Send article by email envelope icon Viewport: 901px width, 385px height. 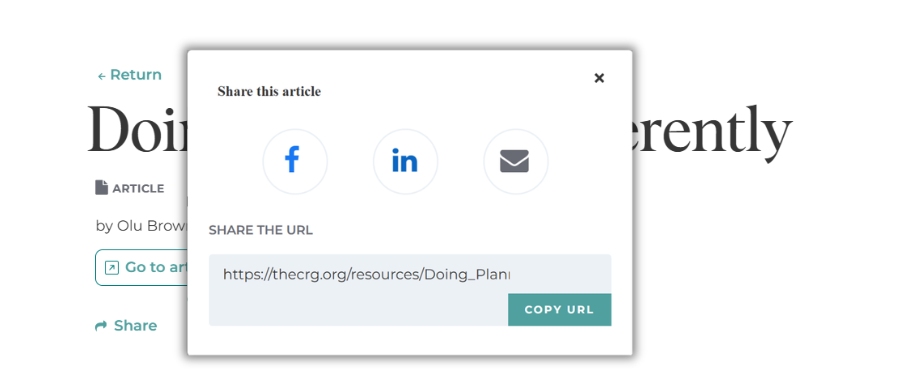pyautogui.click(x=515, y=161)
